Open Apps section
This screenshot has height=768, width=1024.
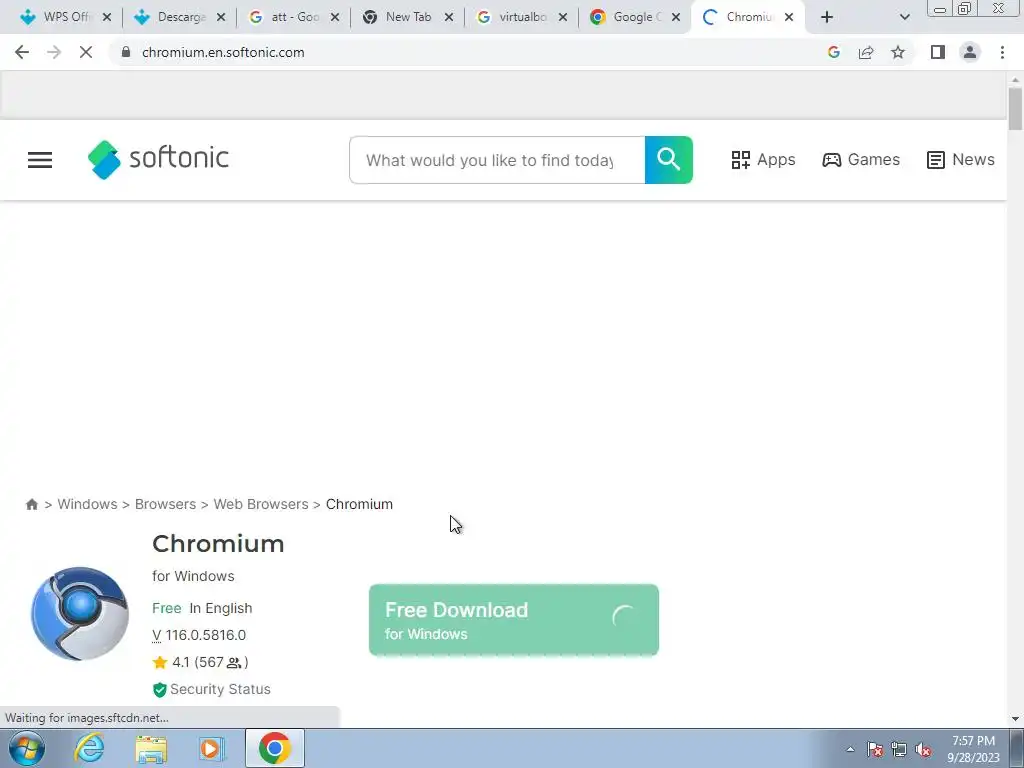(763, 160)
